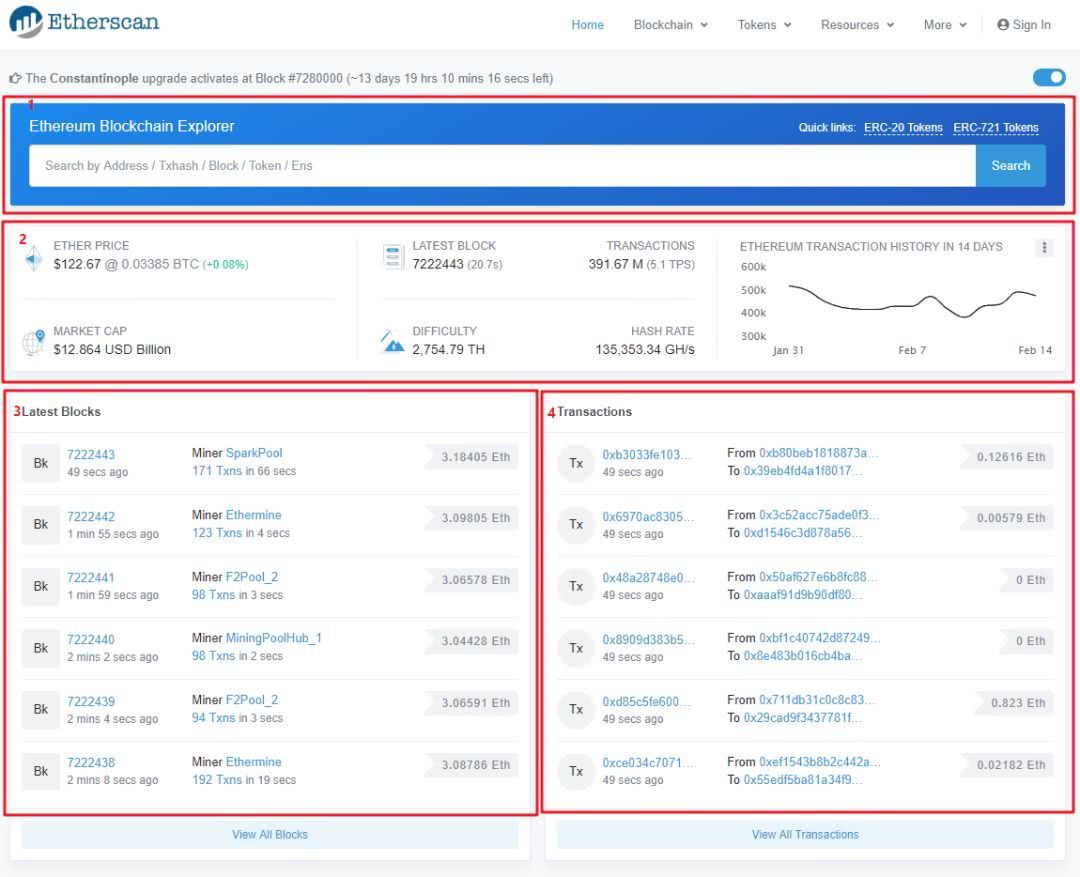Viewport: 1080px width, 877px height.
Task: Click the Bk icon for block 7222442
Action: [41, 524]
